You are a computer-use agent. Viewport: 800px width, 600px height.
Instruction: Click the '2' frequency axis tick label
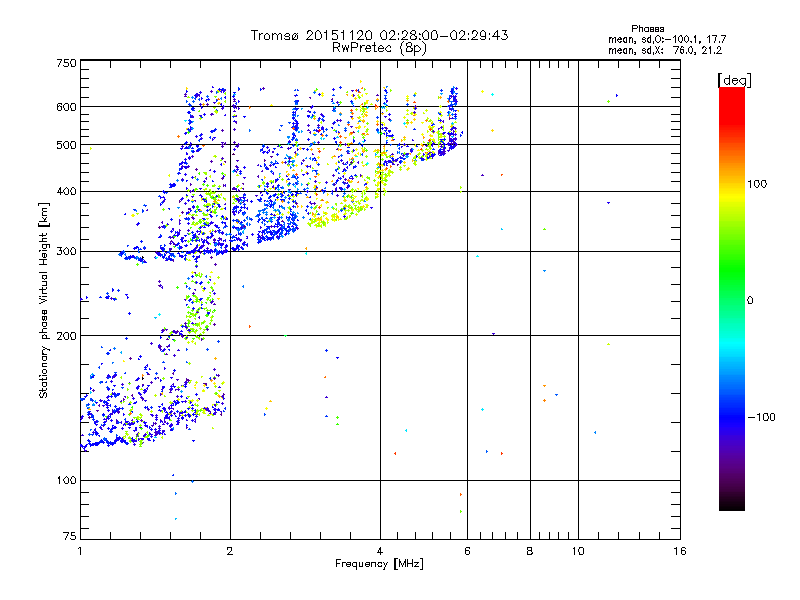230,551
